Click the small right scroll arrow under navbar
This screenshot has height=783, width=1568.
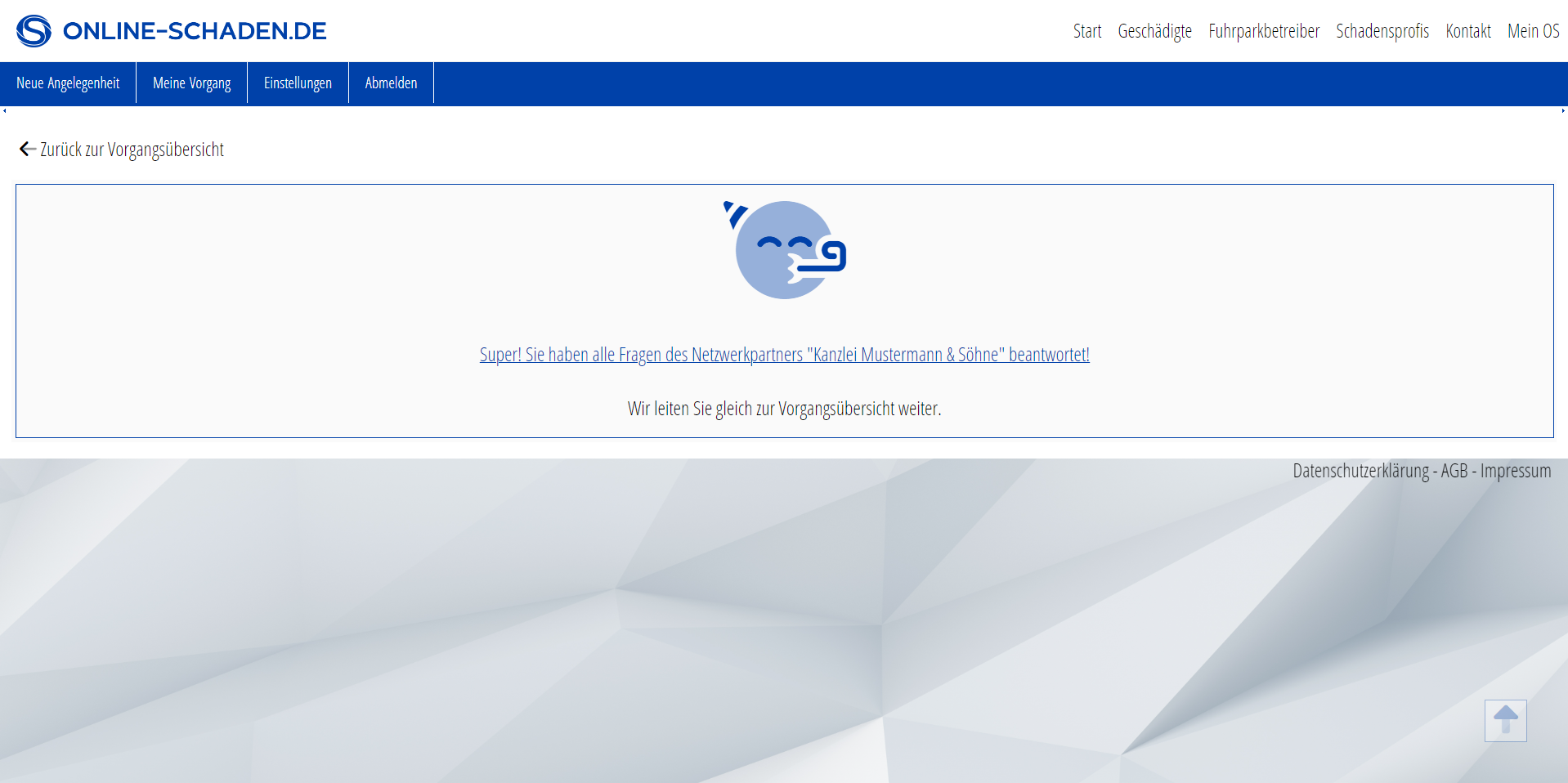[x=1563, y=110]
